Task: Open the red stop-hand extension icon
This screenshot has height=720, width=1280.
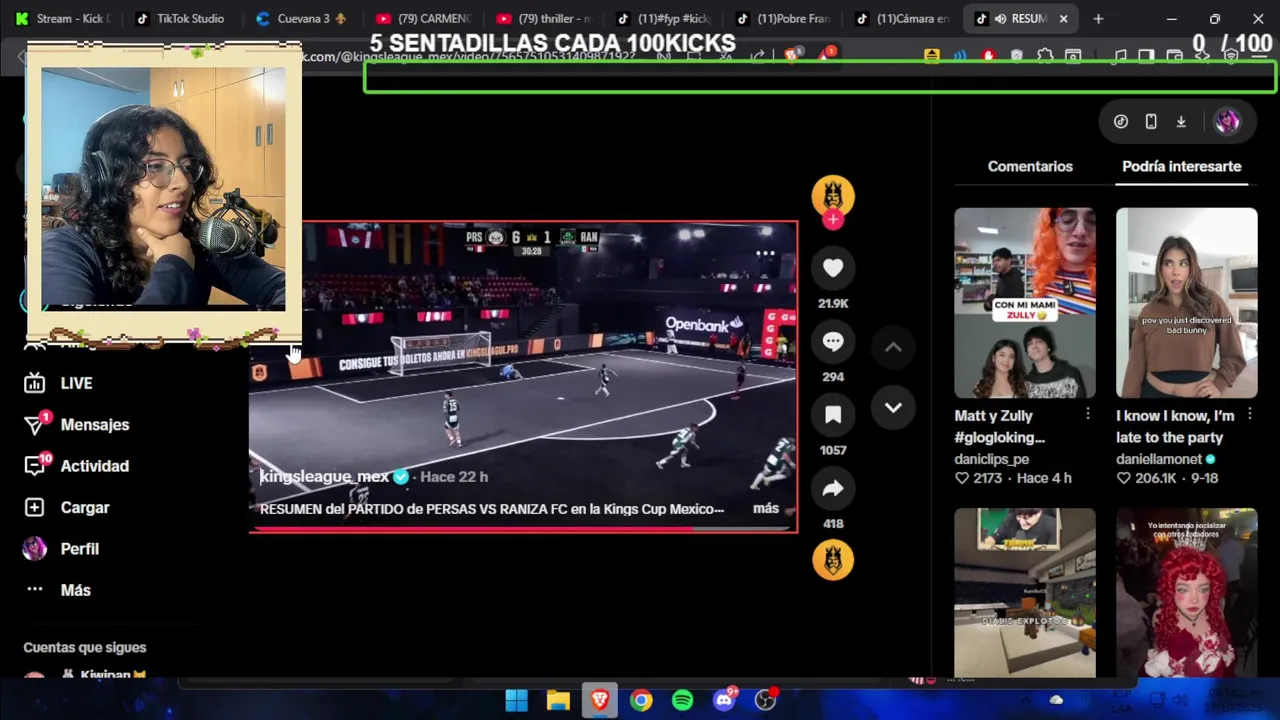Action: pyautogui.click(x=989, y=56)
